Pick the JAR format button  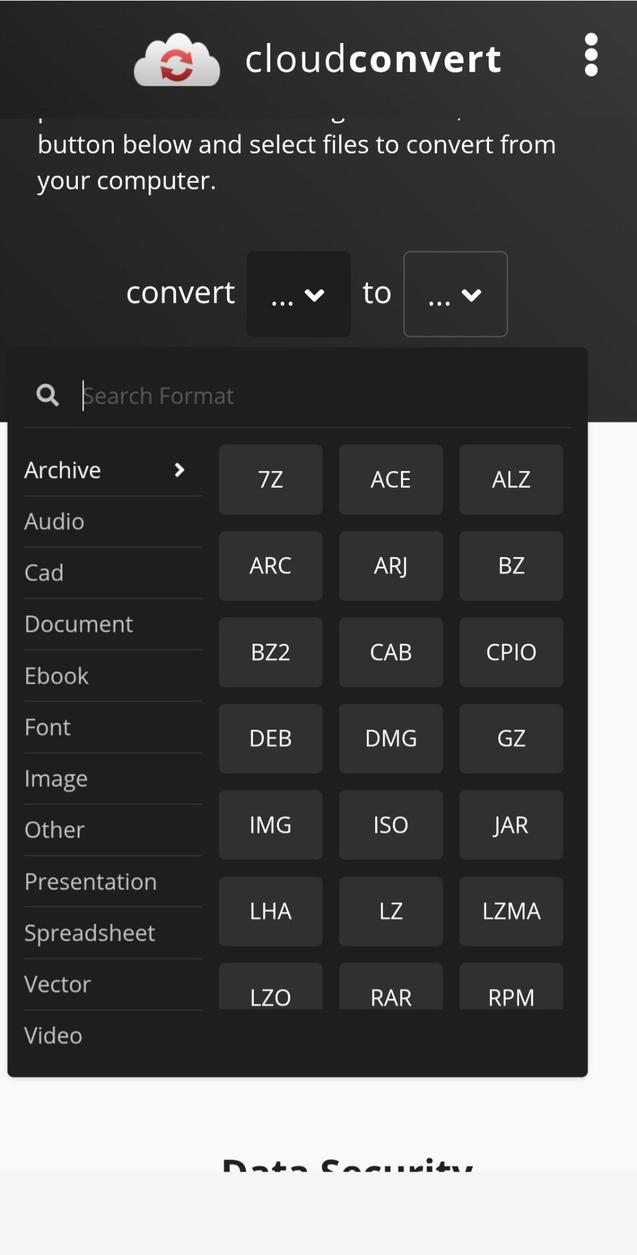511,824
